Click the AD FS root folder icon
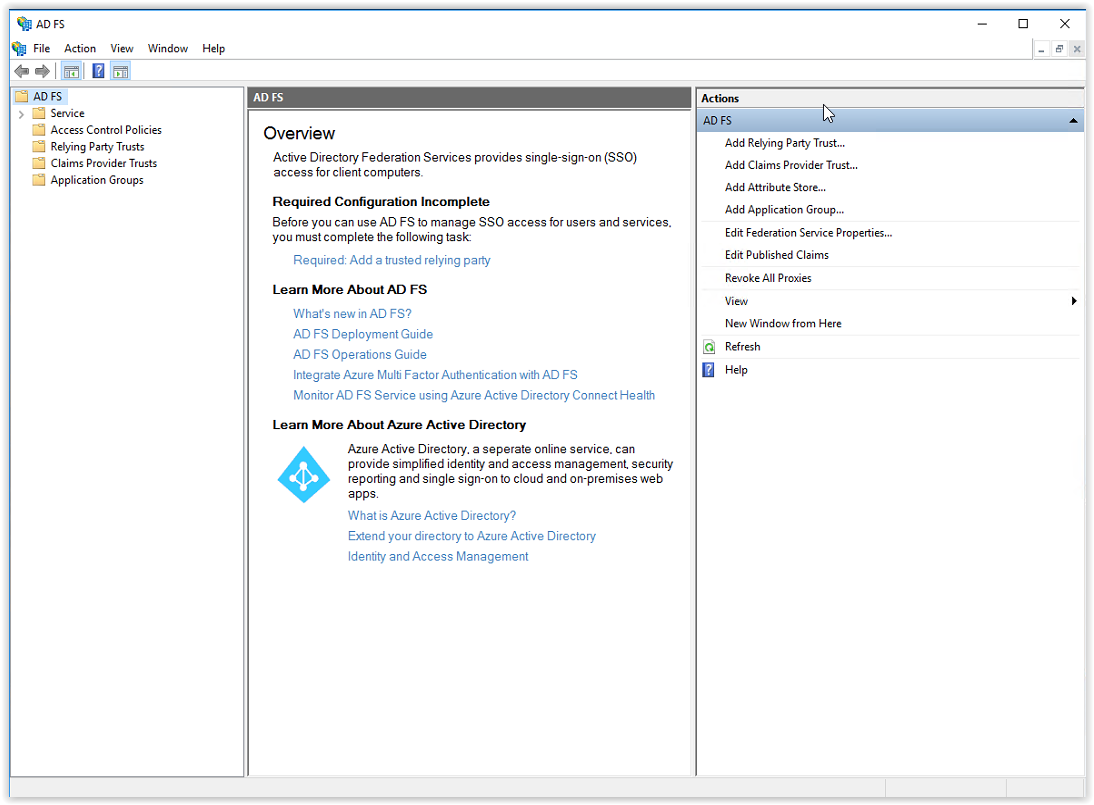The image size is (1094, 805). tap(22, 96)
